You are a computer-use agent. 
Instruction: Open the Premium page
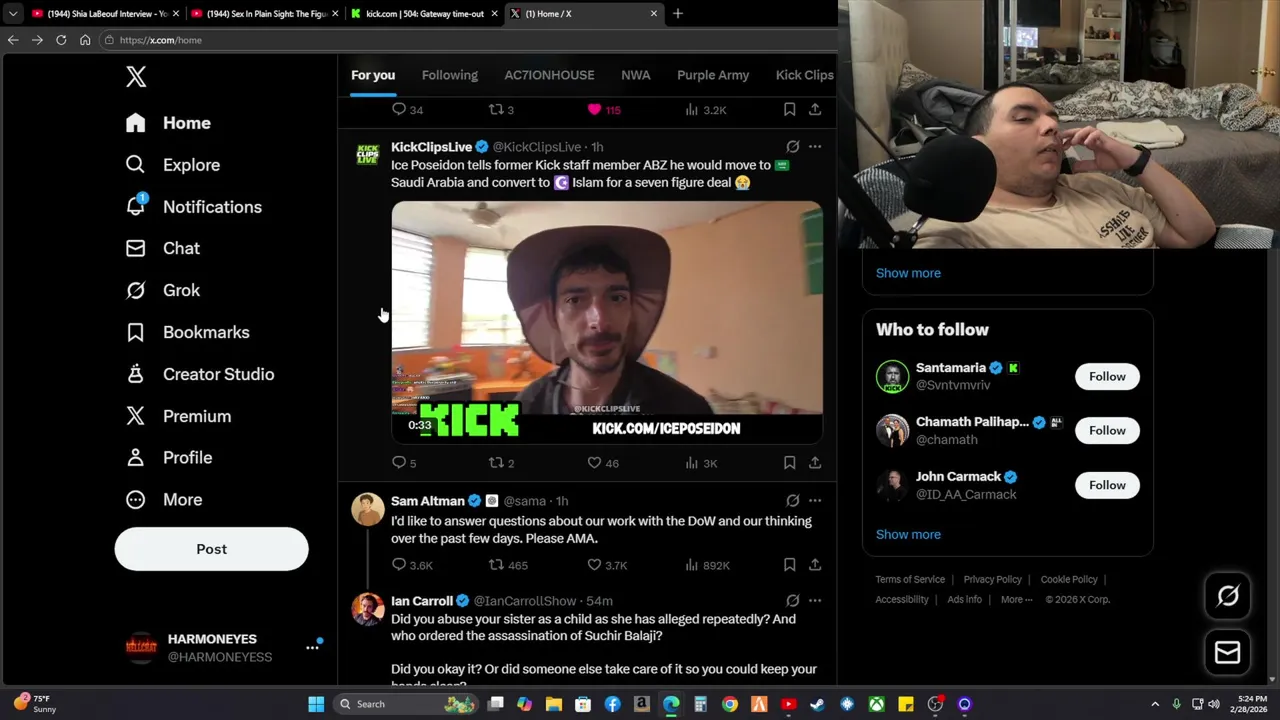coord(178,416)
